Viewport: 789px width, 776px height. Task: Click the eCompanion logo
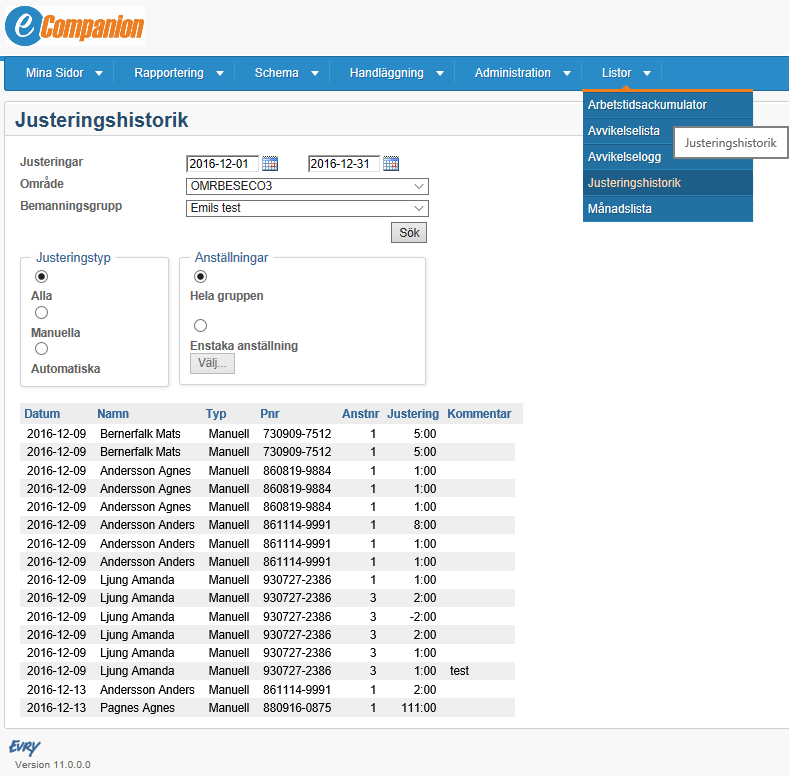75,26
